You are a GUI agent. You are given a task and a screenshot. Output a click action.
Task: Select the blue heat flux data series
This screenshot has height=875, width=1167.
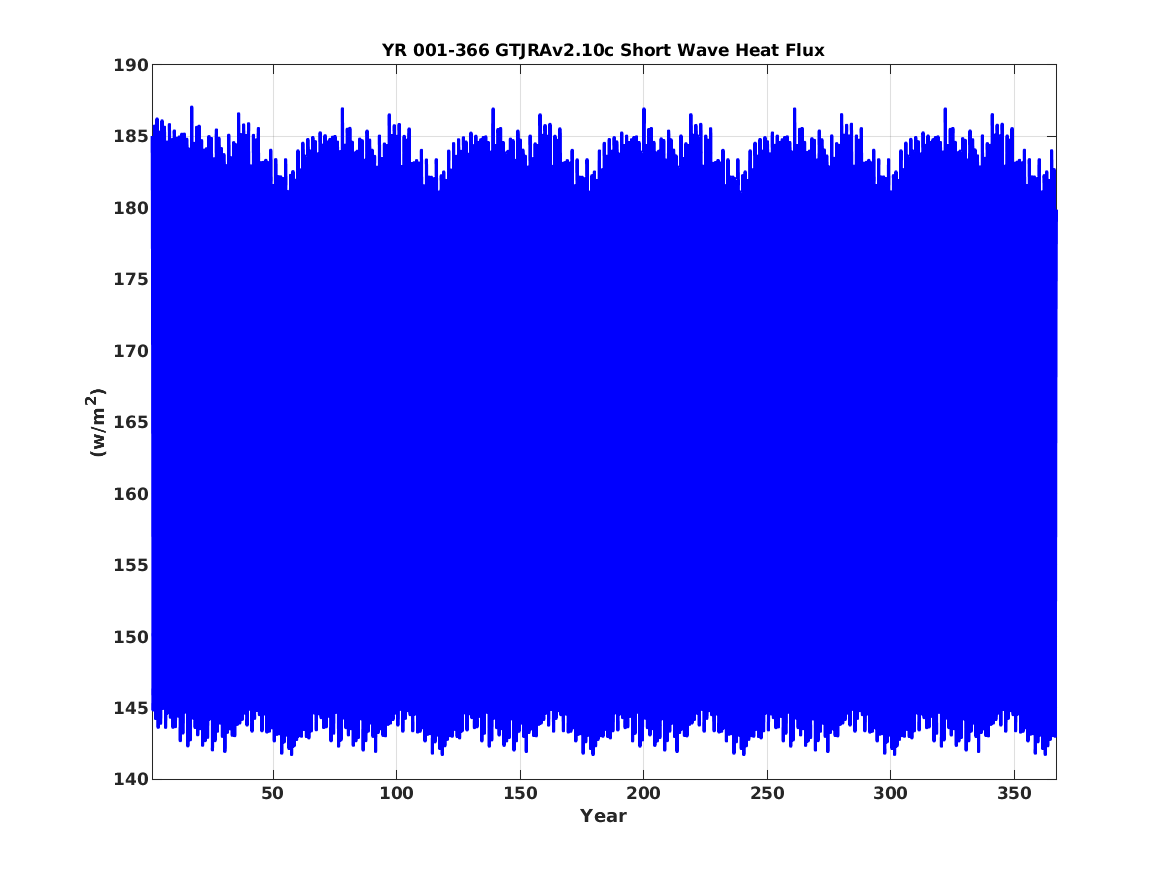point(603,432)
